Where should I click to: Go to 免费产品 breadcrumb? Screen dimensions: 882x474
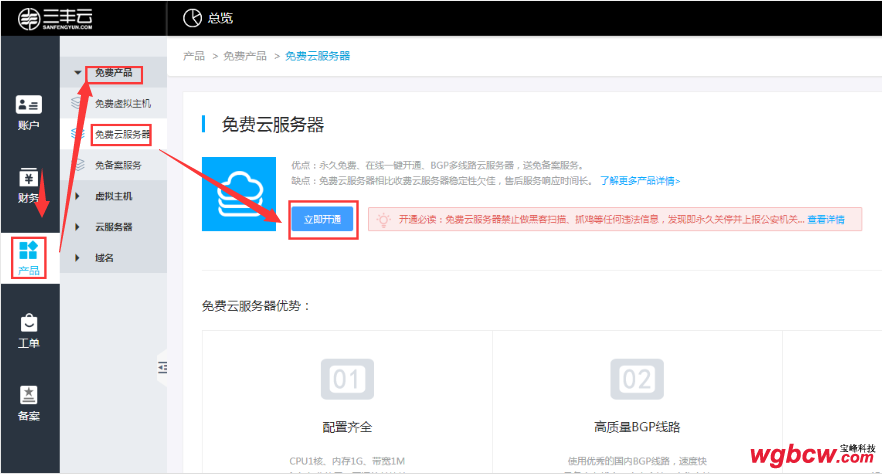point(245,56)
